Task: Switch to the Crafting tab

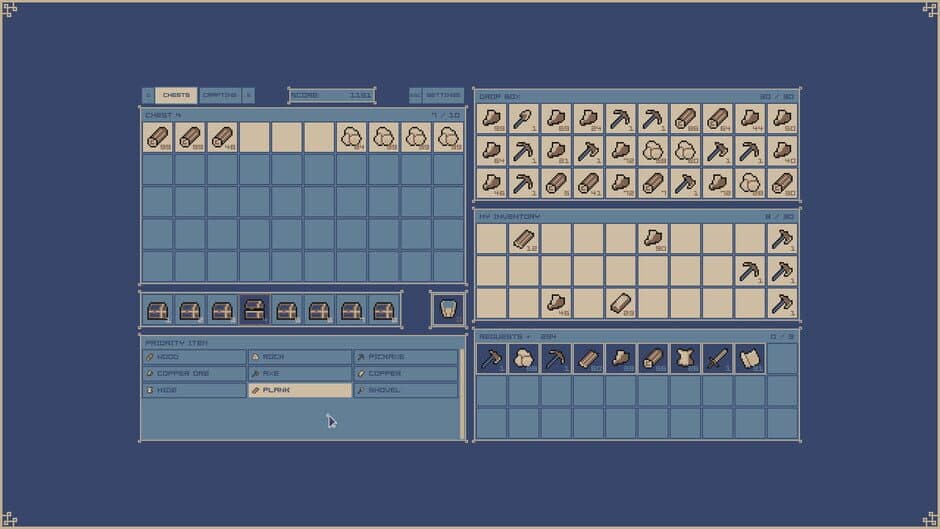Action: pyautogui.click(x=220, y=95)
